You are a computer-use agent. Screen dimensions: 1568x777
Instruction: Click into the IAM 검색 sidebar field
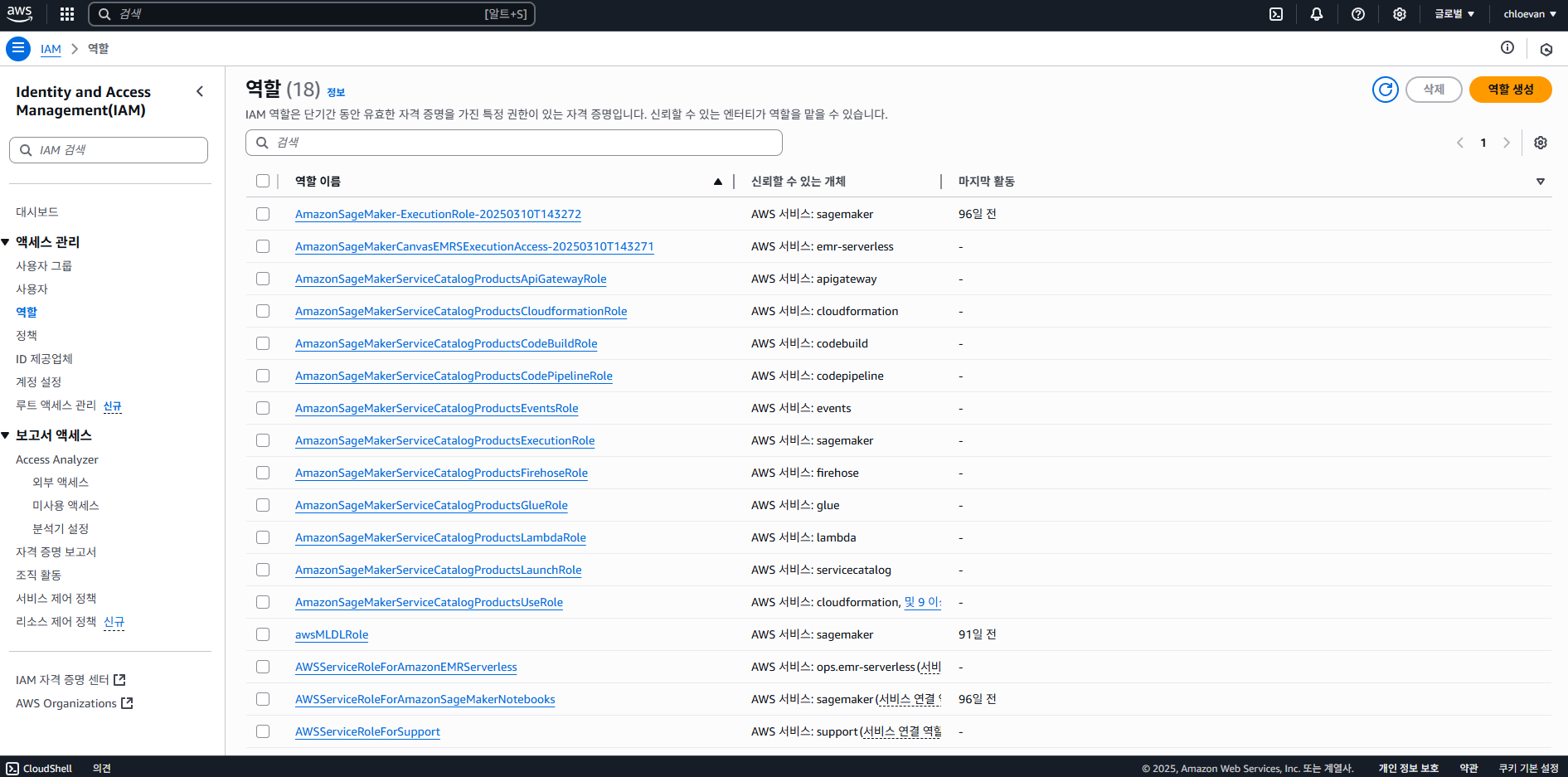(x=109, y=150)
